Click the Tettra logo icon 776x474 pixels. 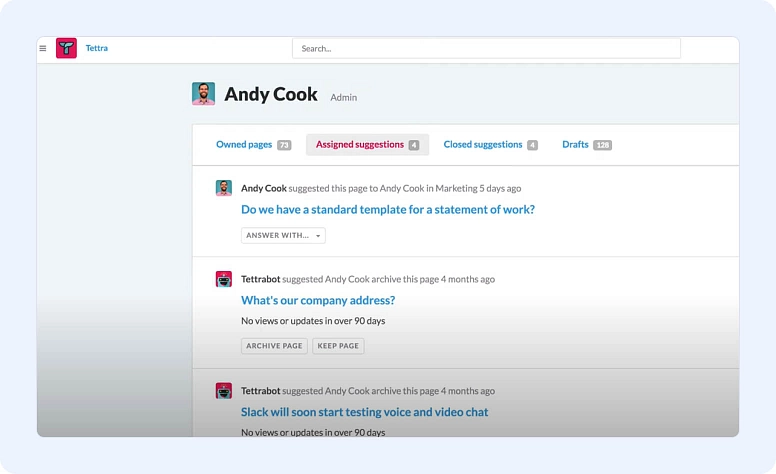coord(66,48)
